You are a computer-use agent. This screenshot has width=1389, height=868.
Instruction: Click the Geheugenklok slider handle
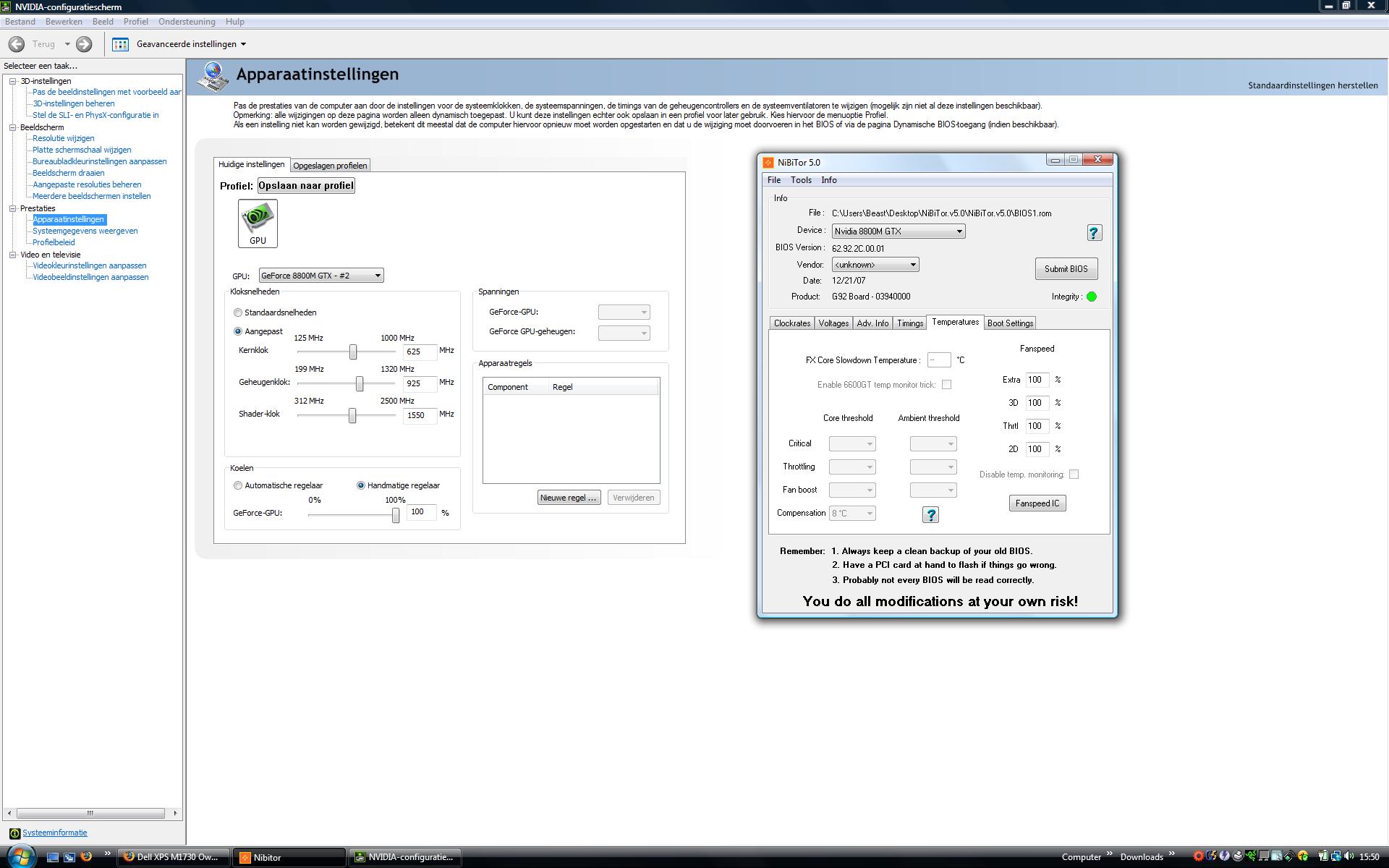pyautogui.click(x=360, y=383)
